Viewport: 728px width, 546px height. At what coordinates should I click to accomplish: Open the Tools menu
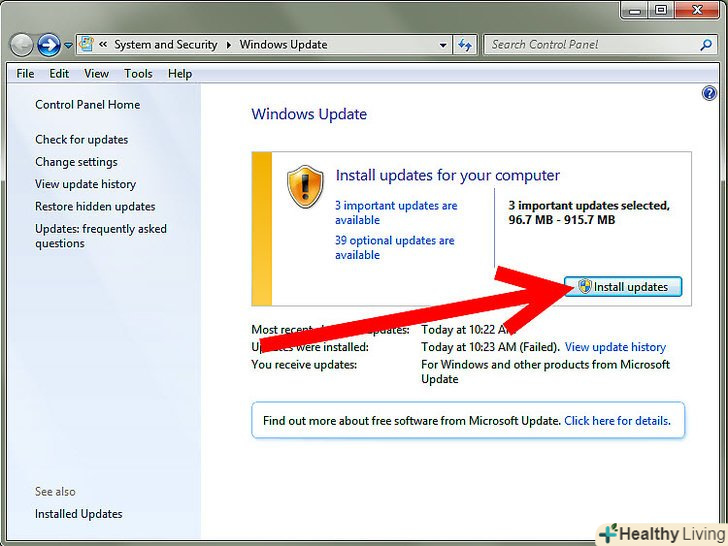pos(138,74)
